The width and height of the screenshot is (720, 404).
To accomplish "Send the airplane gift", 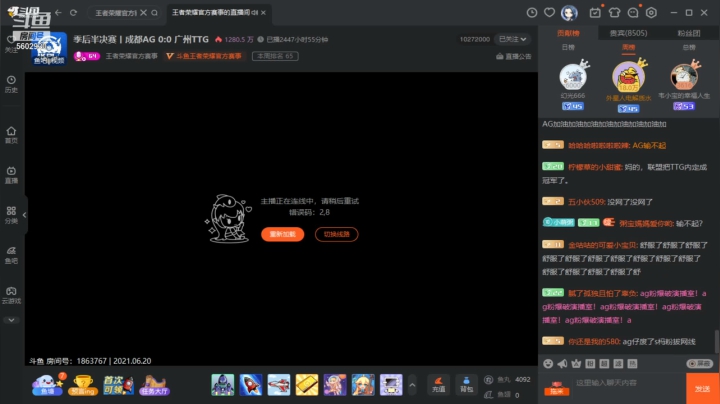I will tap(279, 385).
